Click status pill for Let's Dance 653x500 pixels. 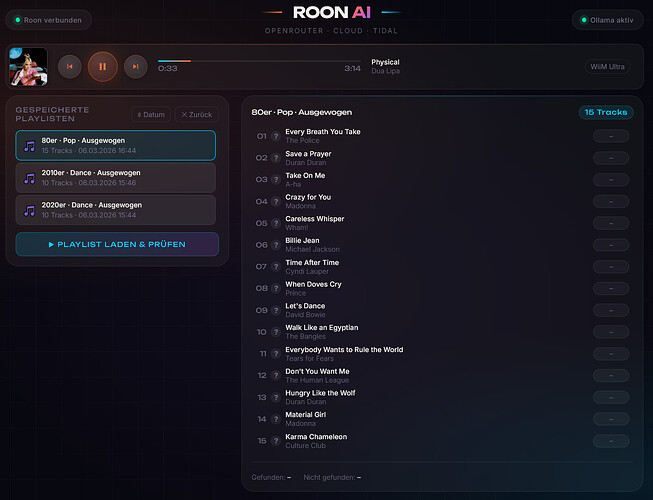pyautogui.click(x=611, y=310)
